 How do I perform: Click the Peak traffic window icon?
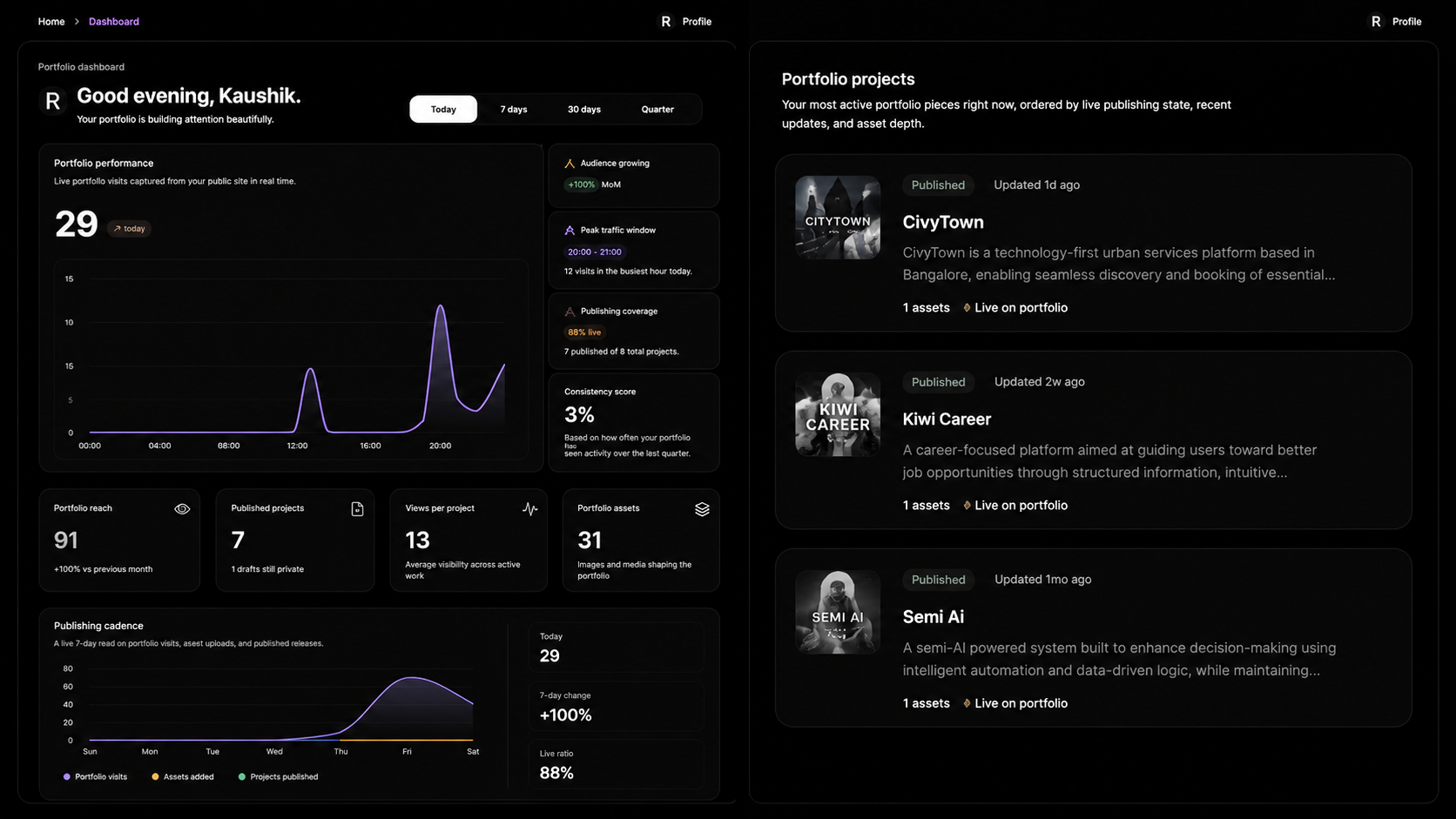570,231
